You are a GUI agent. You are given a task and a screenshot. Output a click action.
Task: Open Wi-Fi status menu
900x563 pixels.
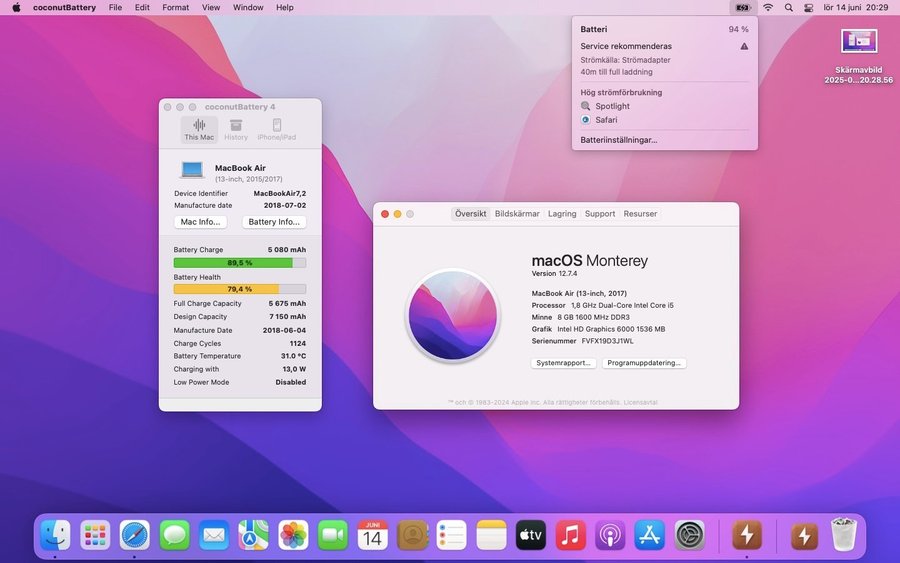768,7
